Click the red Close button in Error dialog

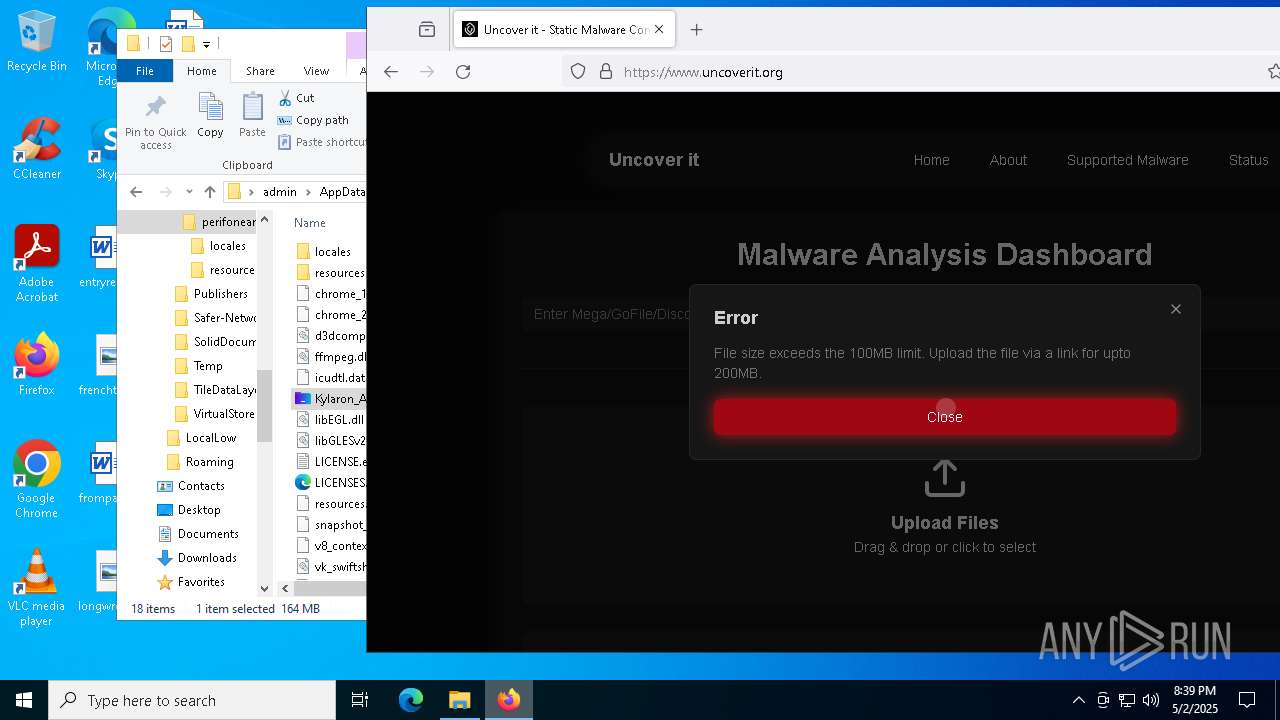tap(945, 417)
